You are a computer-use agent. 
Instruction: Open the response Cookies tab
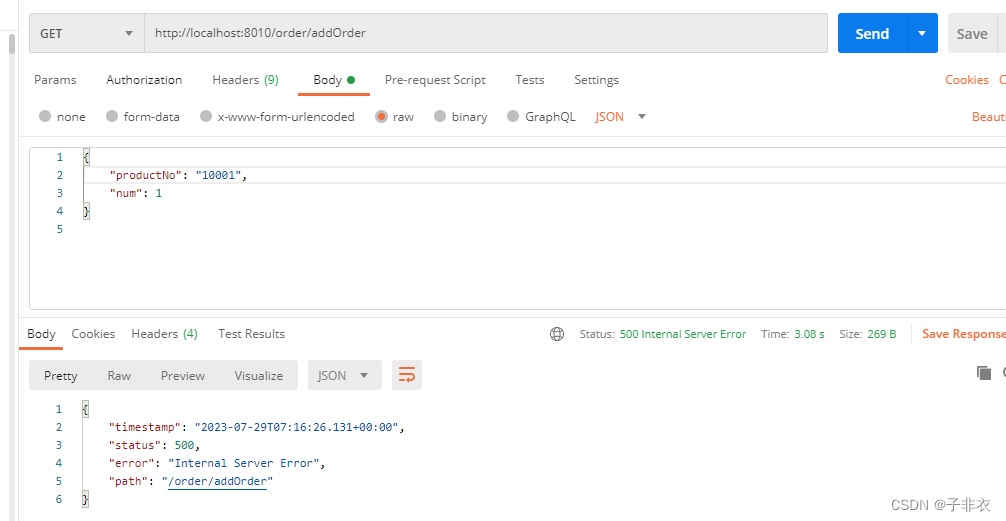(x=93, y=334)
